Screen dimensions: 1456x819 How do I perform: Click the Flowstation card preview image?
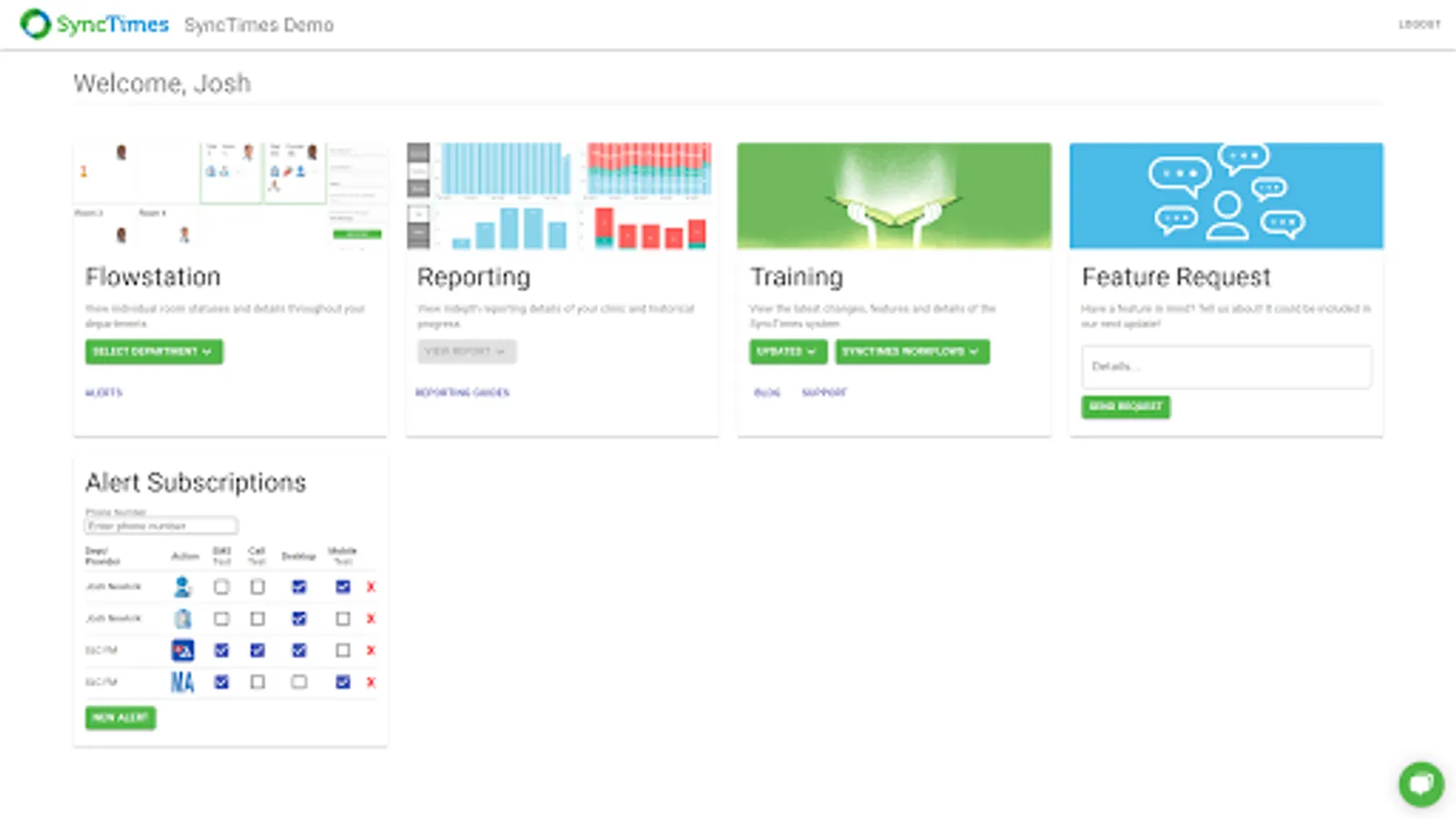(x=230, y=196)
